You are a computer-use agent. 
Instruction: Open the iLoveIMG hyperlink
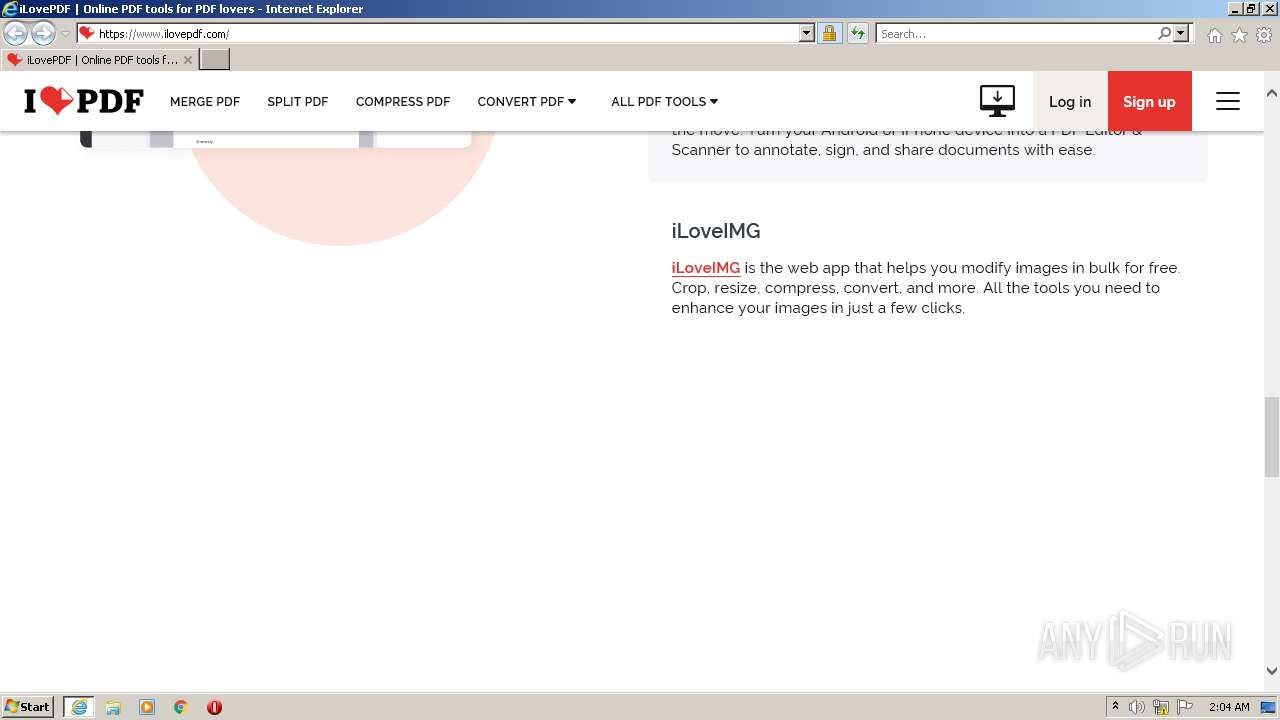(706, 268)
